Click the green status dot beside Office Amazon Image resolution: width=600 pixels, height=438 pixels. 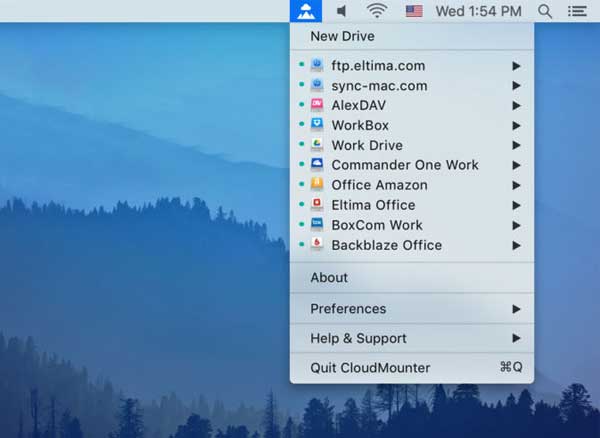point(302,184)
